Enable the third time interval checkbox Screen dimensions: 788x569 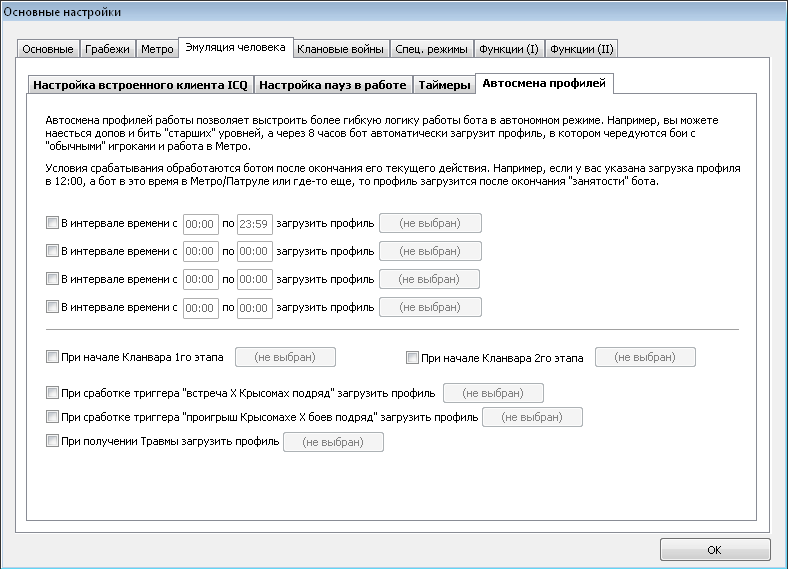pos(52,278)
